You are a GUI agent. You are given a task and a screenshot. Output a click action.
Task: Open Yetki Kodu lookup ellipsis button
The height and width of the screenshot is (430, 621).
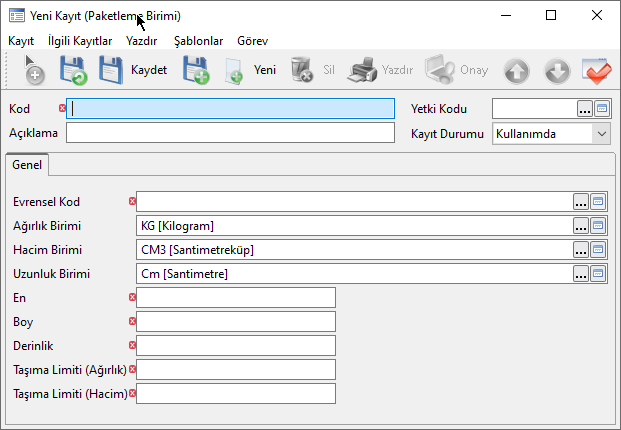point(584,109)
